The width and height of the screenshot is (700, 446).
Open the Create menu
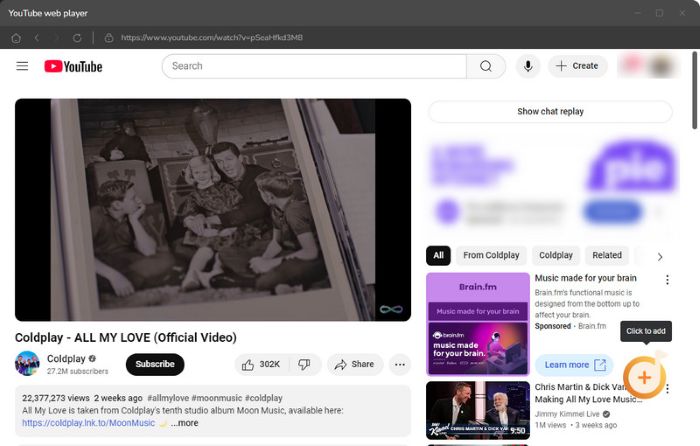point(577,66)
